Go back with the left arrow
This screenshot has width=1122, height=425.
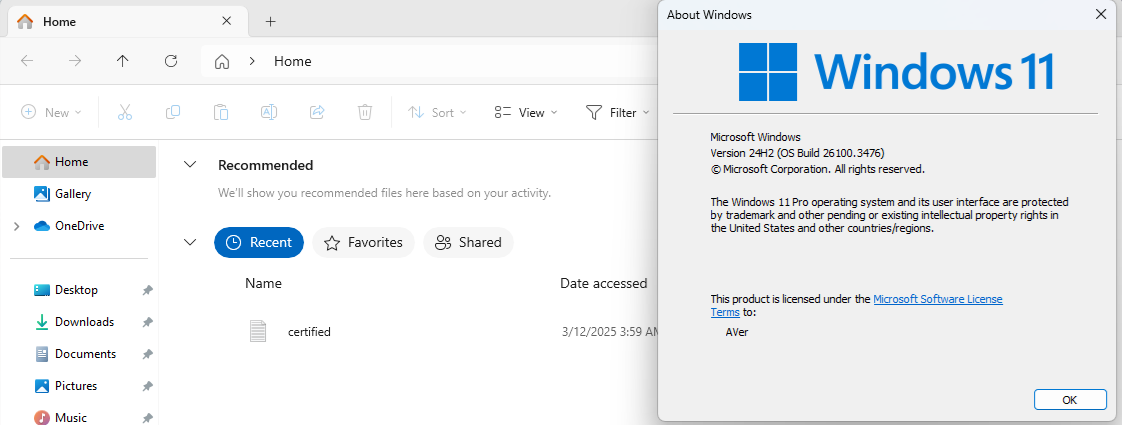click(27, 61)
